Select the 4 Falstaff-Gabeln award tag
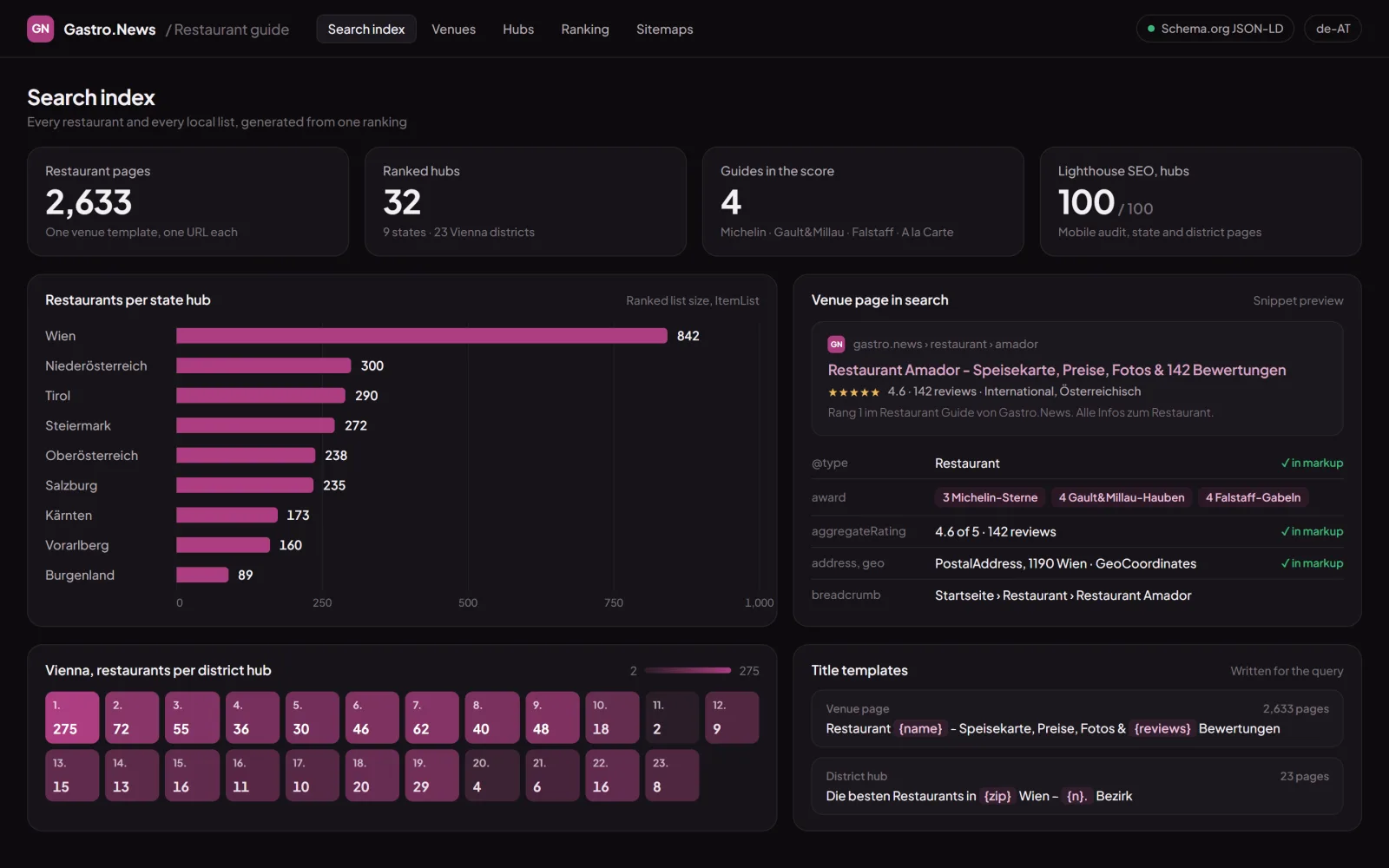Viewport: 1389px width, 868px height. 1253,497
